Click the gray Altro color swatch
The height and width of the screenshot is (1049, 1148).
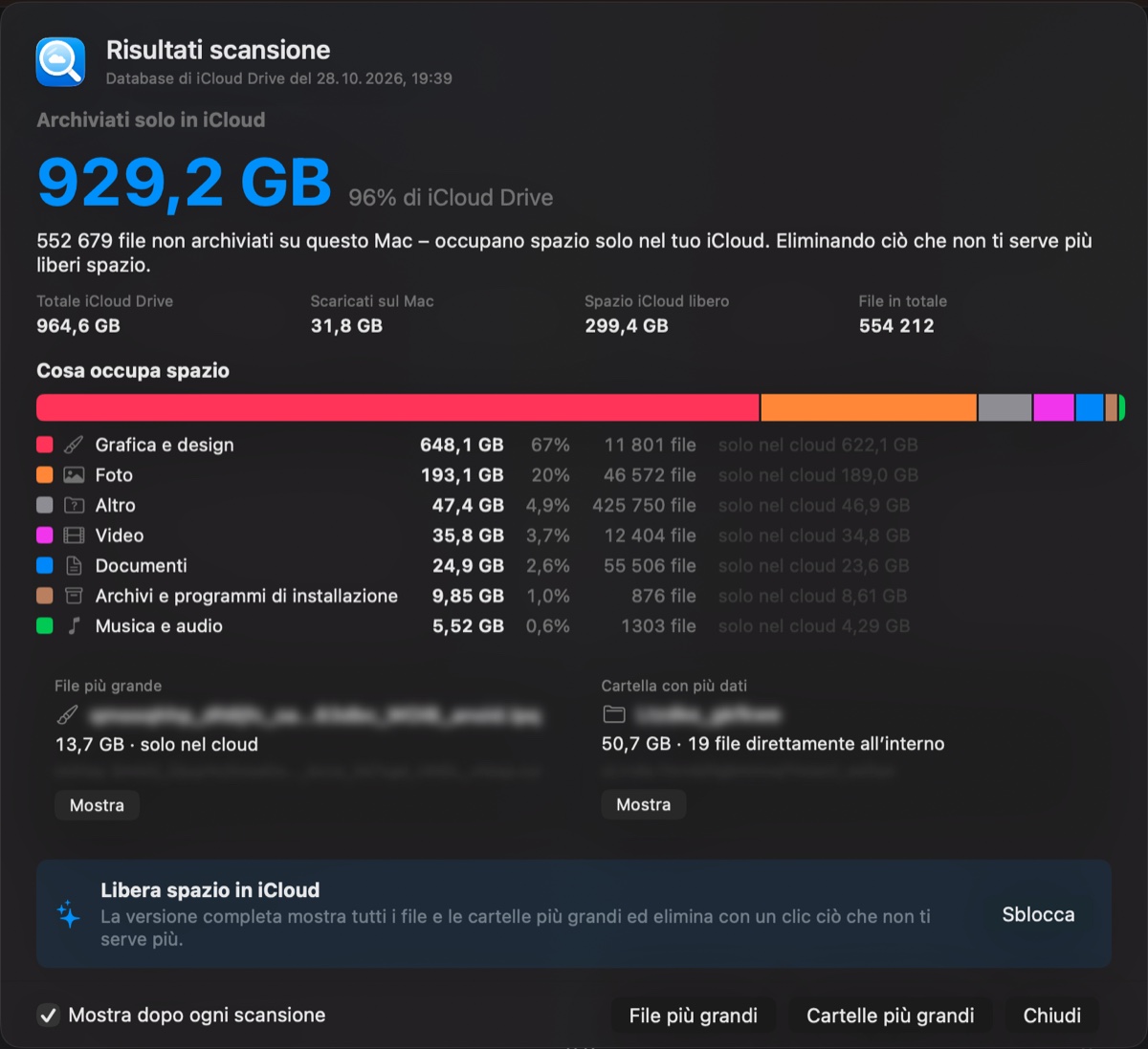pyautogui.click(x=44, y=505)
